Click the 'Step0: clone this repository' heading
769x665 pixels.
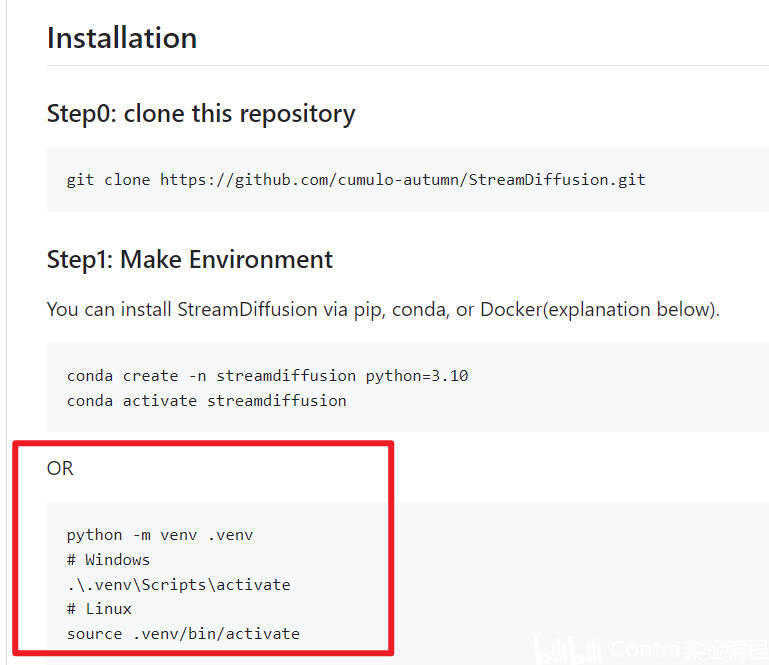coord(200,114)
